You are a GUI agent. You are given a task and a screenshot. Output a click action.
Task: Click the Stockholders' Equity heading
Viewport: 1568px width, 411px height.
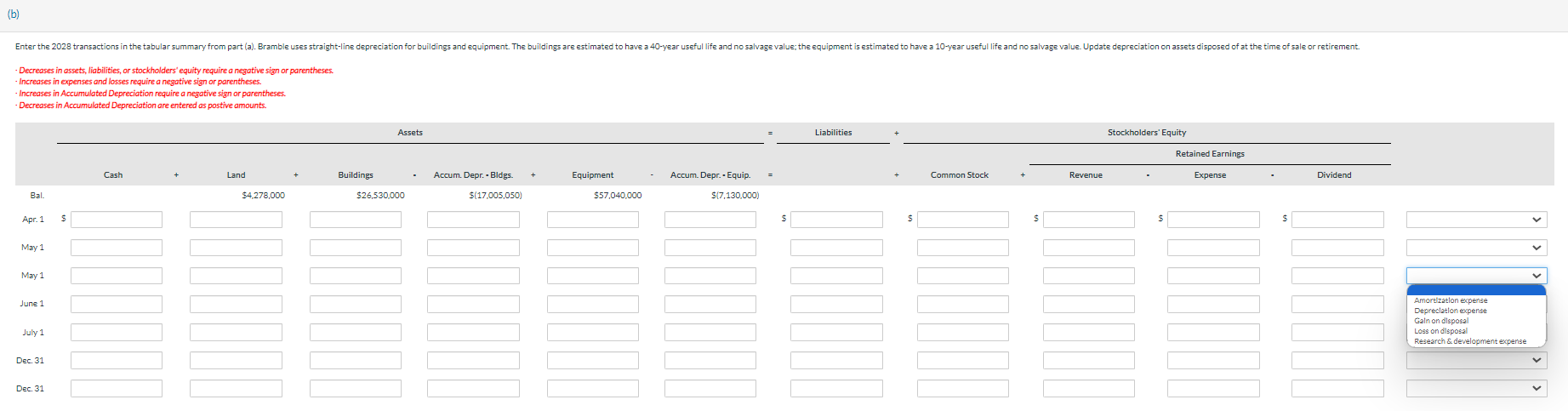[1147, 133]
